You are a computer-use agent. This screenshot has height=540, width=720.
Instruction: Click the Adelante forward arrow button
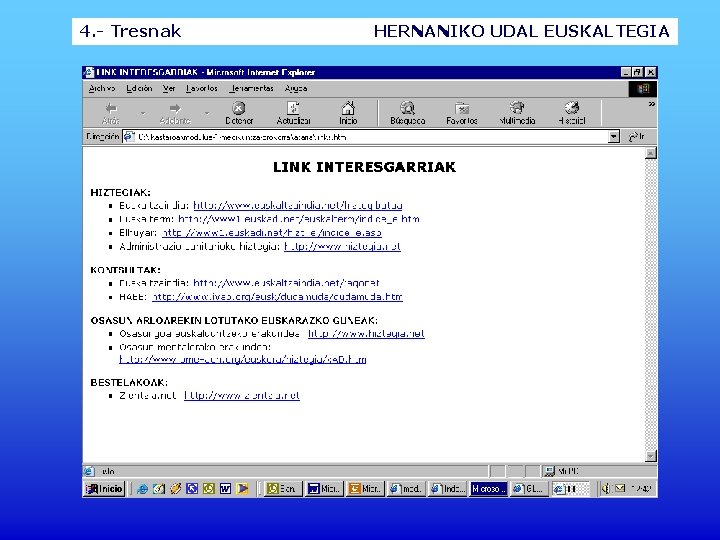click(x=175, y=113)
